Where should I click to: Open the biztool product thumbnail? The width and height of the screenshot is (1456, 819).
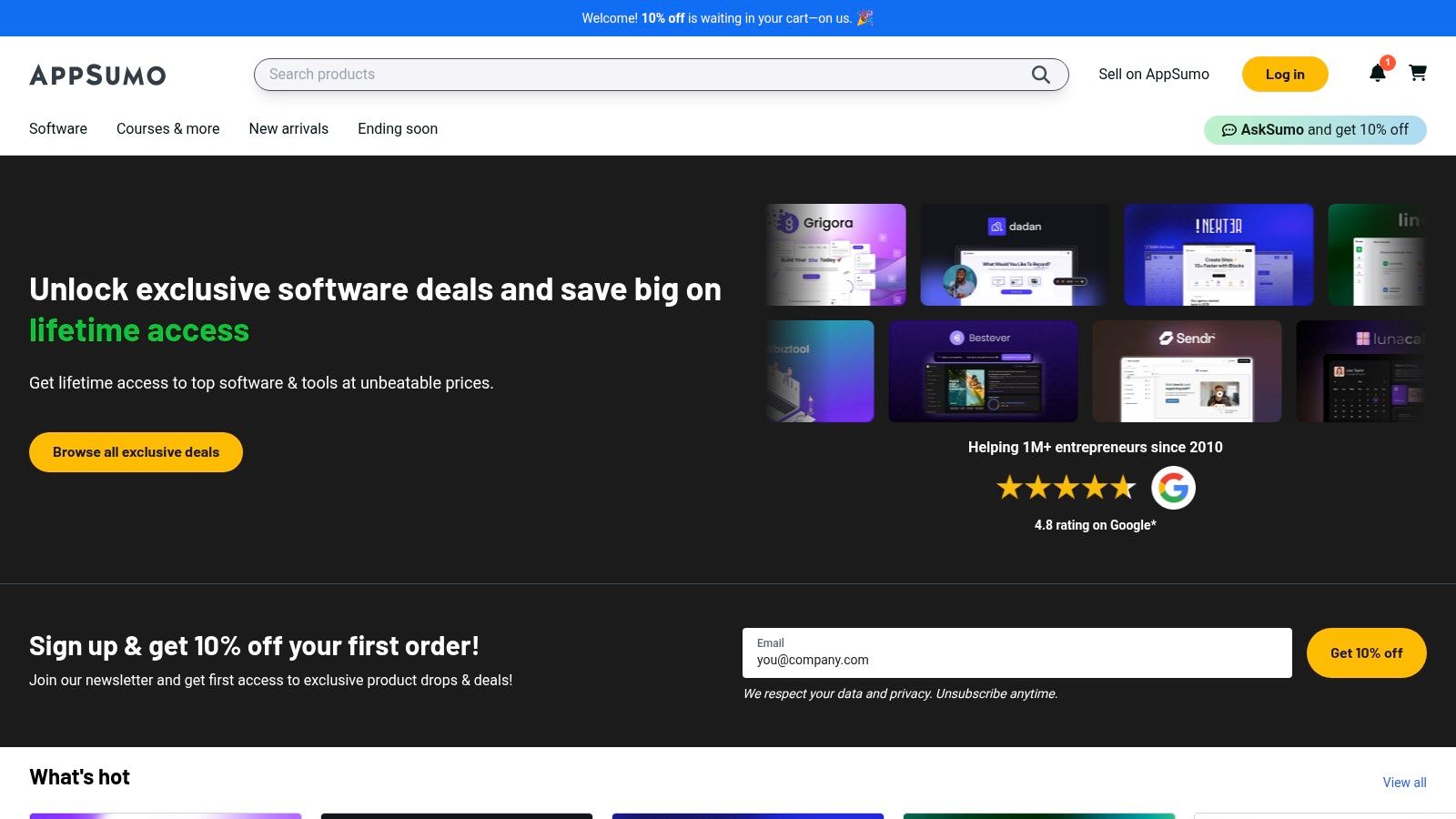click(x=820, y=371)
